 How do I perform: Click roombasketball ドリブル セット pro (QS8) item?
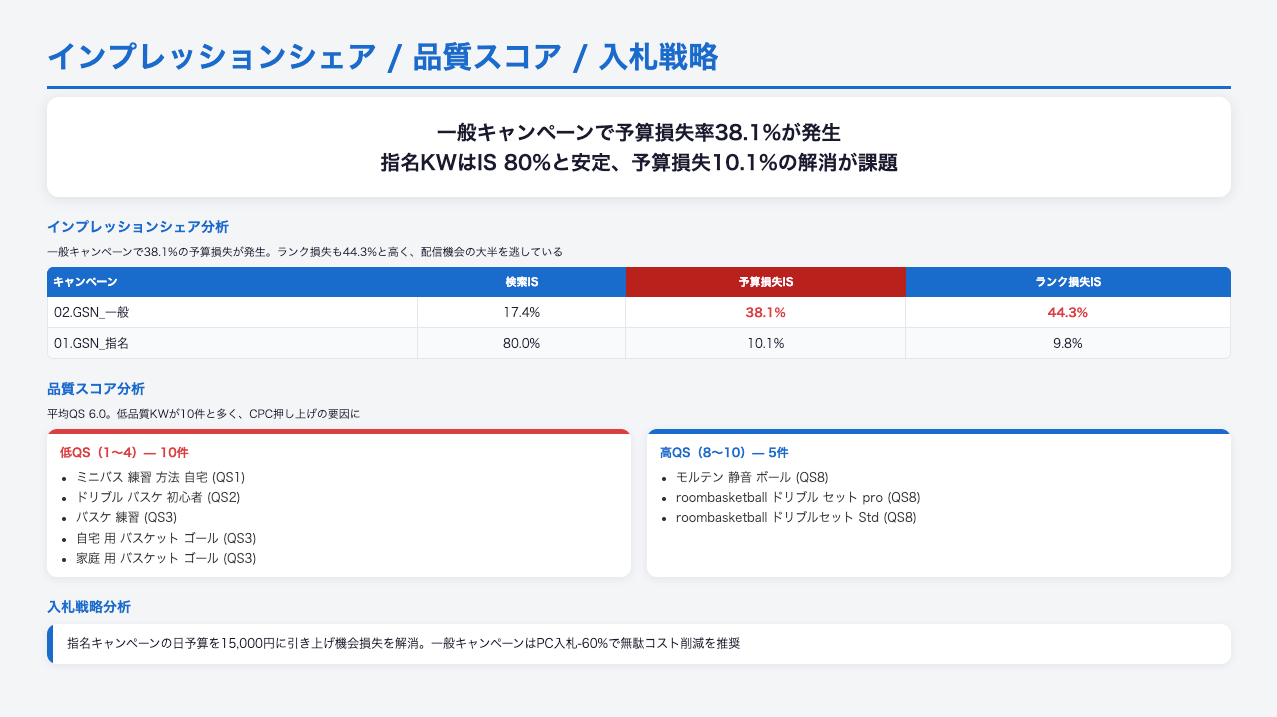(x=798, y=497)
